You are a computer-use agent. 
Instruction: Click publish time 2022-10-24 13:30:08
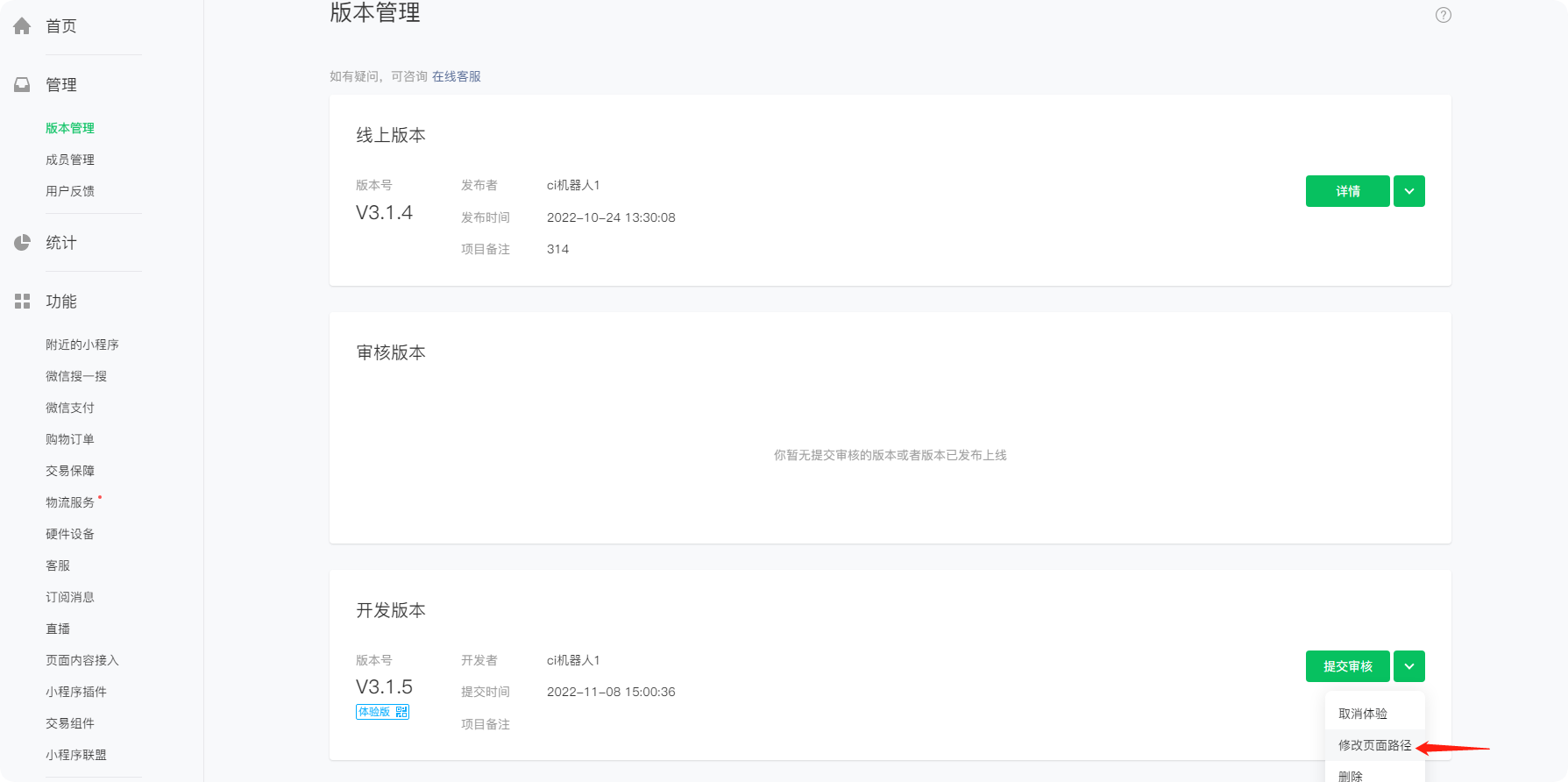point(611,217)
